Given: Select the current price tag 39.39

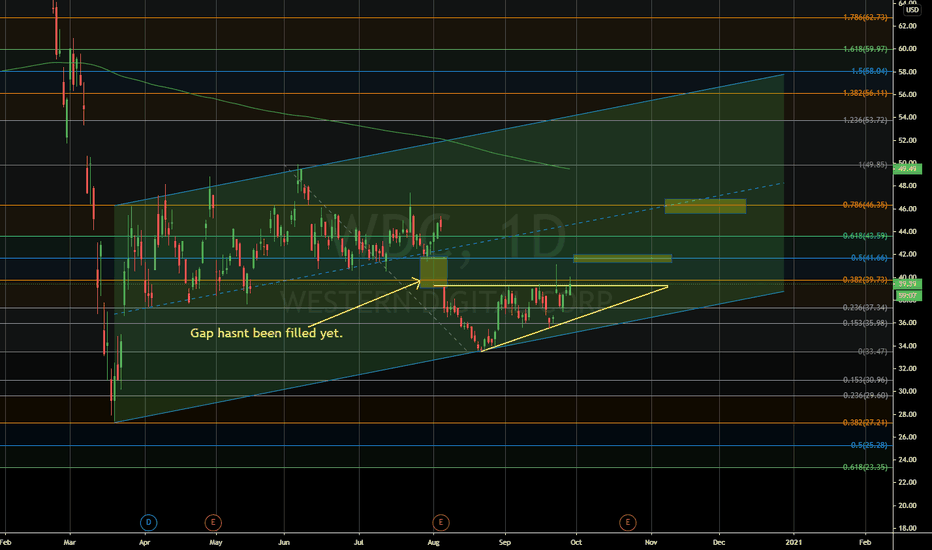Looking at the screenshot, I should click(x=908, y=284).
